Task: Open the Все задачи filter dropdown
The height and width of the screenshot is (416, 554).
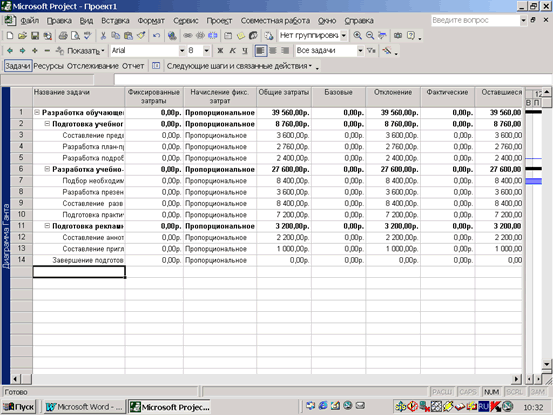Action: click(360, 51)
